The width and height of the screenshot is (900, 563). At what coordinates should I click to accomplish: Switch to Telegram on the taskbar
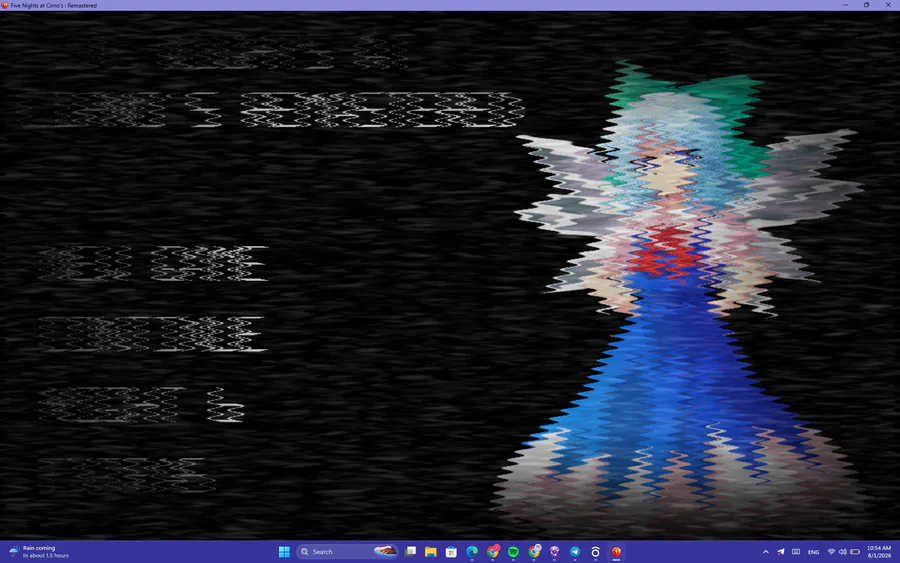pos(575,552)
